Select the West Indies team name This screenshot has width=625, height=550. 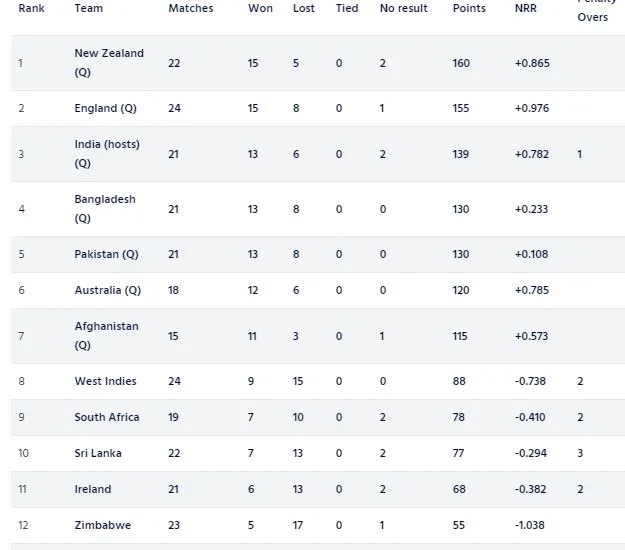click(x=105, y=381)
